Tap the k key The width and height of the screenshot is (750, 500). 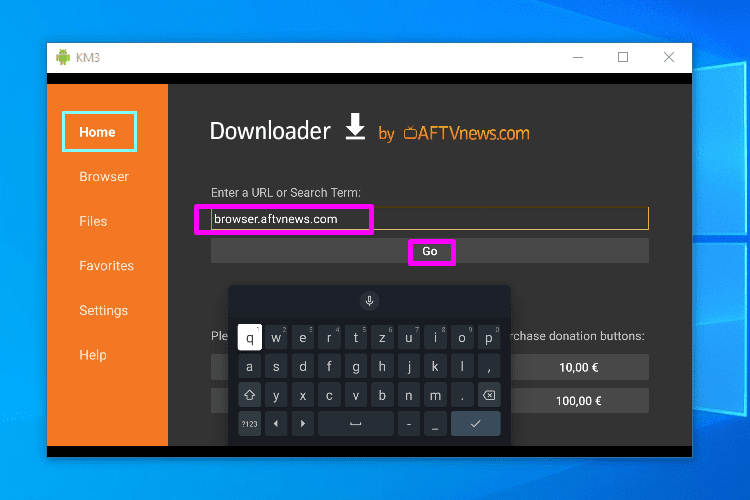435,367
